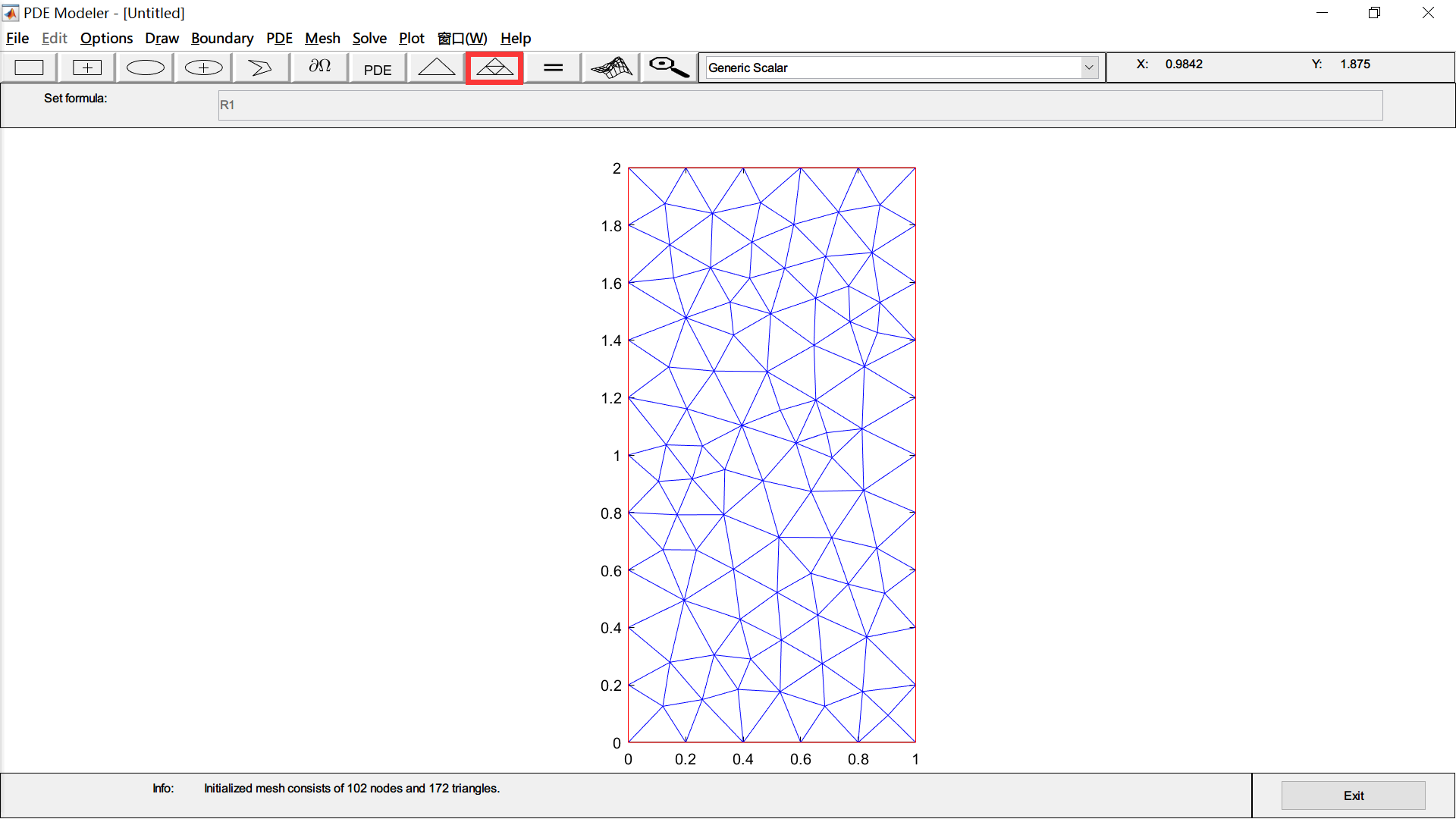Select the draw ellipse by center tool
Screen dimensions: 1456x819
202,67
